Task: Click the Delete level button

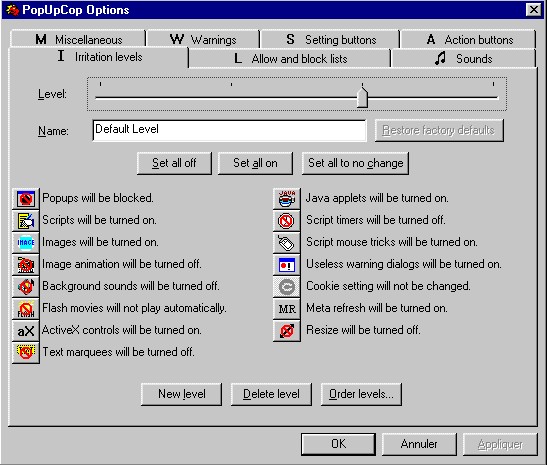Action: pos(271,394)
